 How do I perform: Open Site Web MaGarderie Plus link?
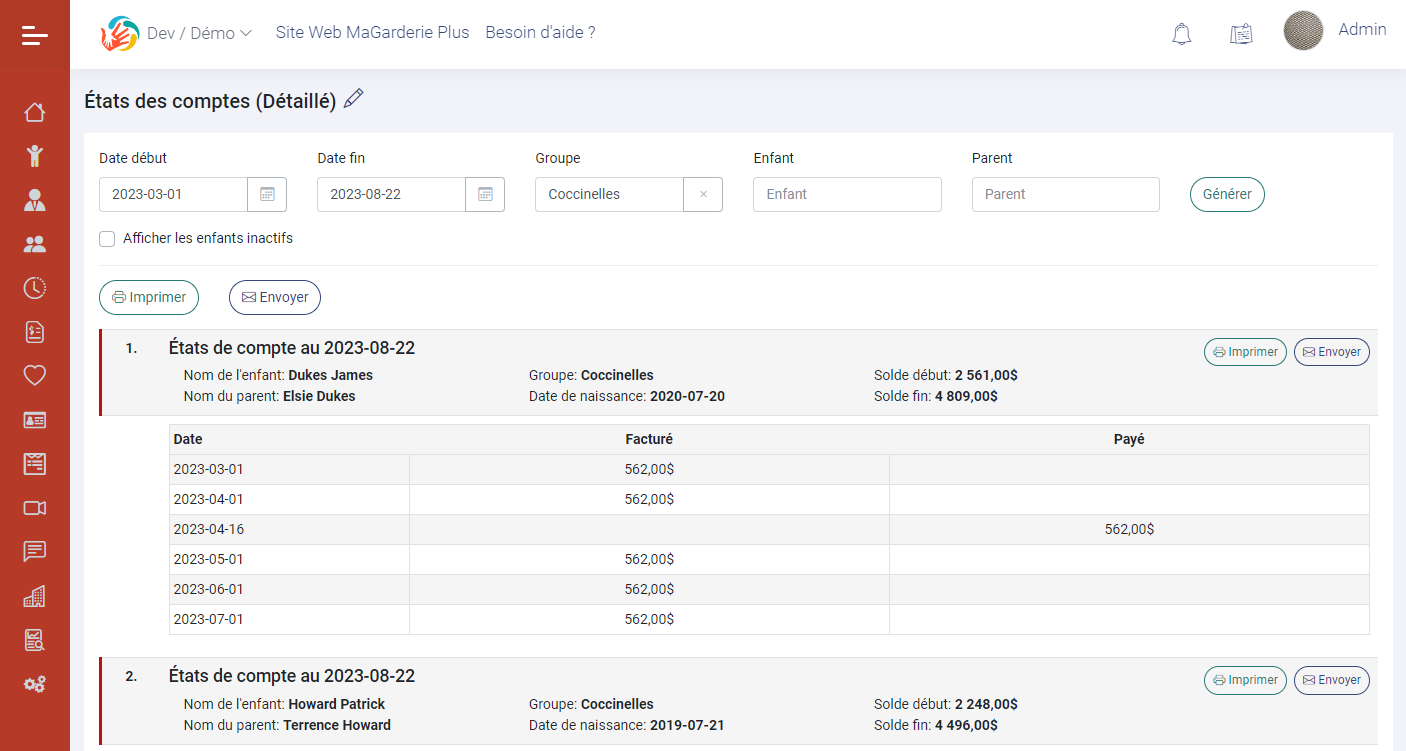(x=372, y=32)
